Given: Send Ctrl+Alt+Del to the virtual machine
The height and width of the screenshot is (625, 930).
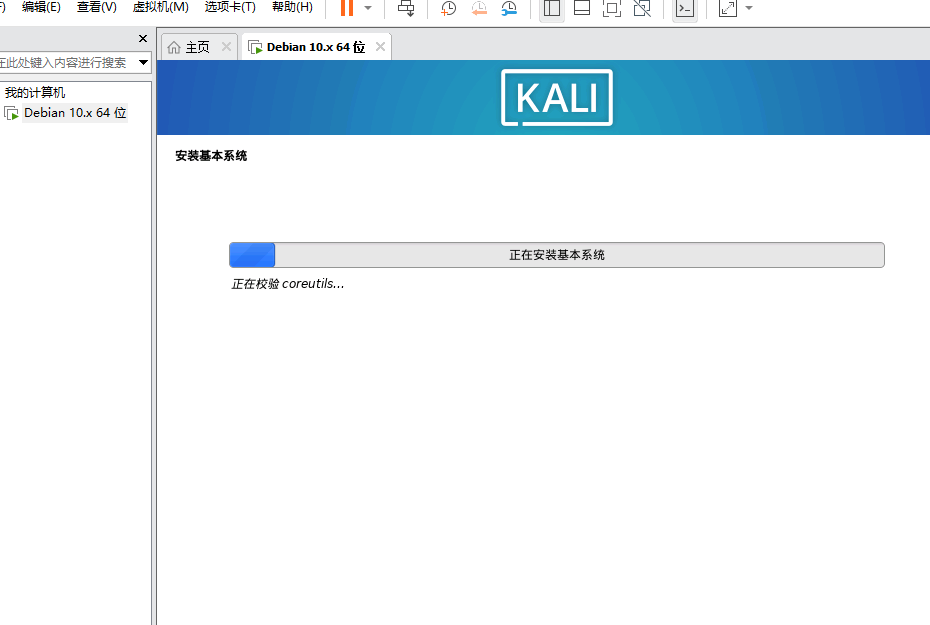Looking at the screenshot, I should tap(406, 8).
